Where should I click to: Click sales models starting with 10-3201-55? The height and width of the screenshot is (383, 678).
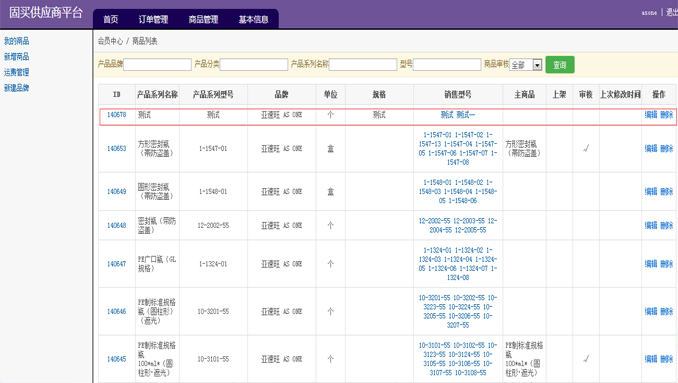click(x=457, y=311)
